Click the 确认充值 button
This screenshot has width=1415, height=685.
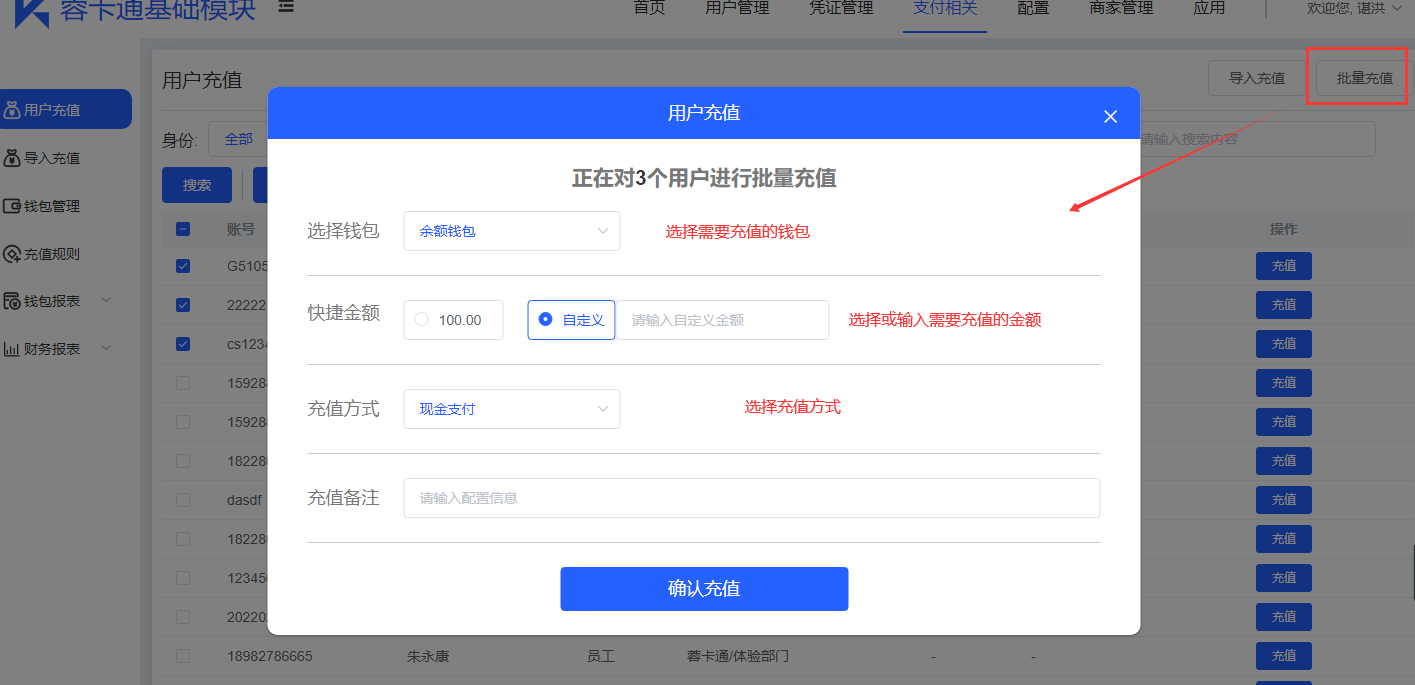coord(704,589)
